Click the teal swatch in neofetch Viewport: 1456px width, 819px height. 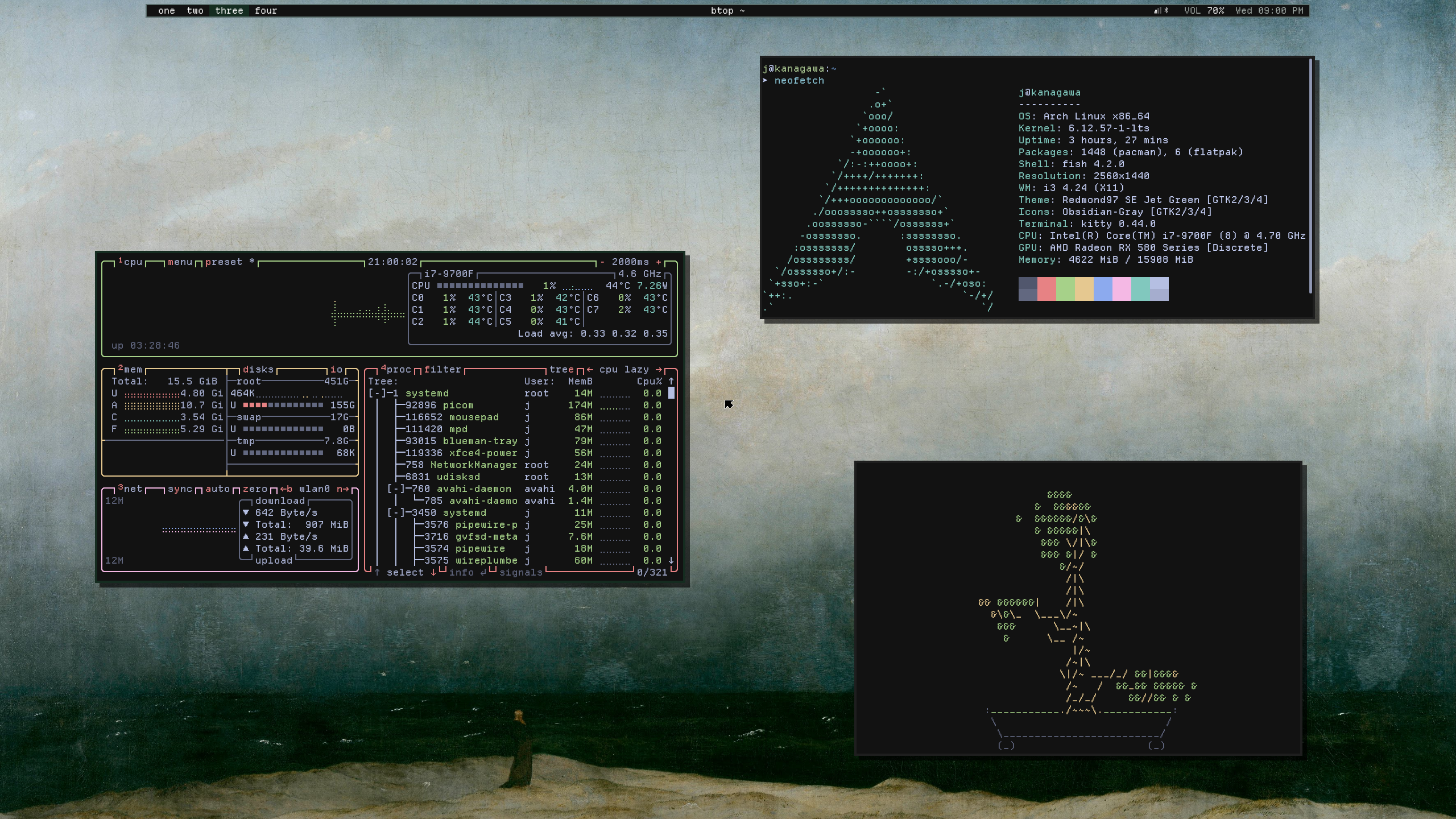coord(1141,289)
